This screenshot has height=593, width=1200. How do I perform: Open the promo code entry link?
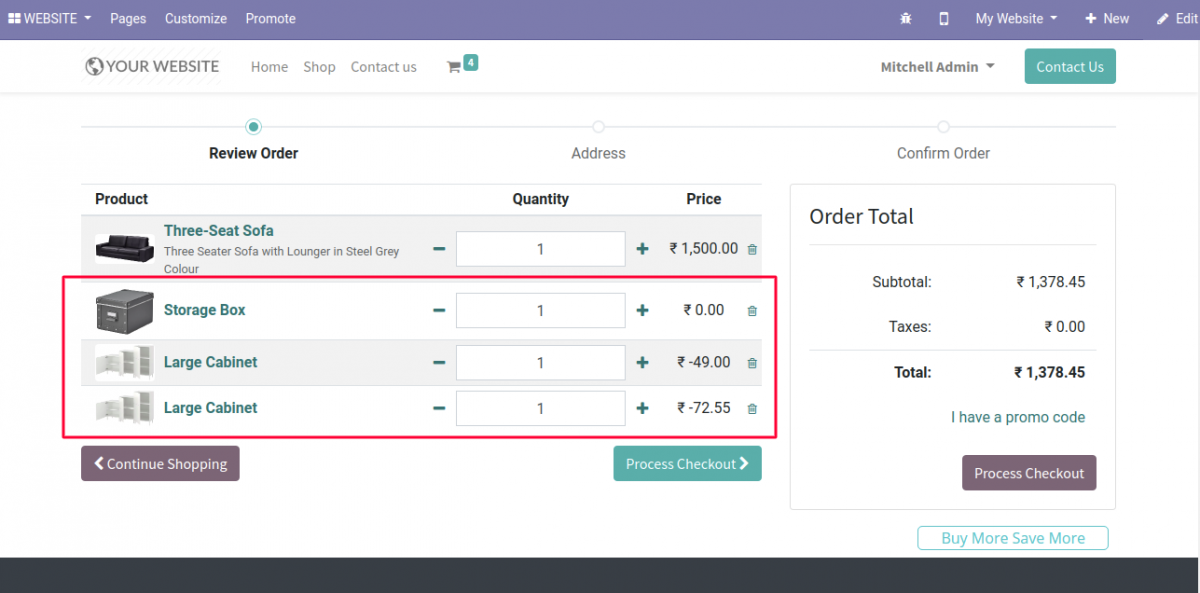[x=1018, y=417]
